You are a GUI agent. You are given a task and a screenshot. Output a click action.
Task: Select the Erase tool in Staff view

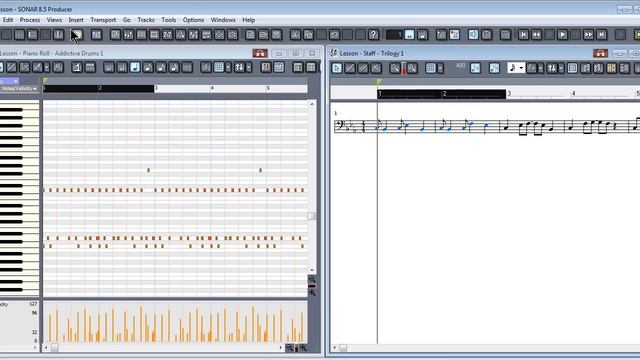coord(363,68)
